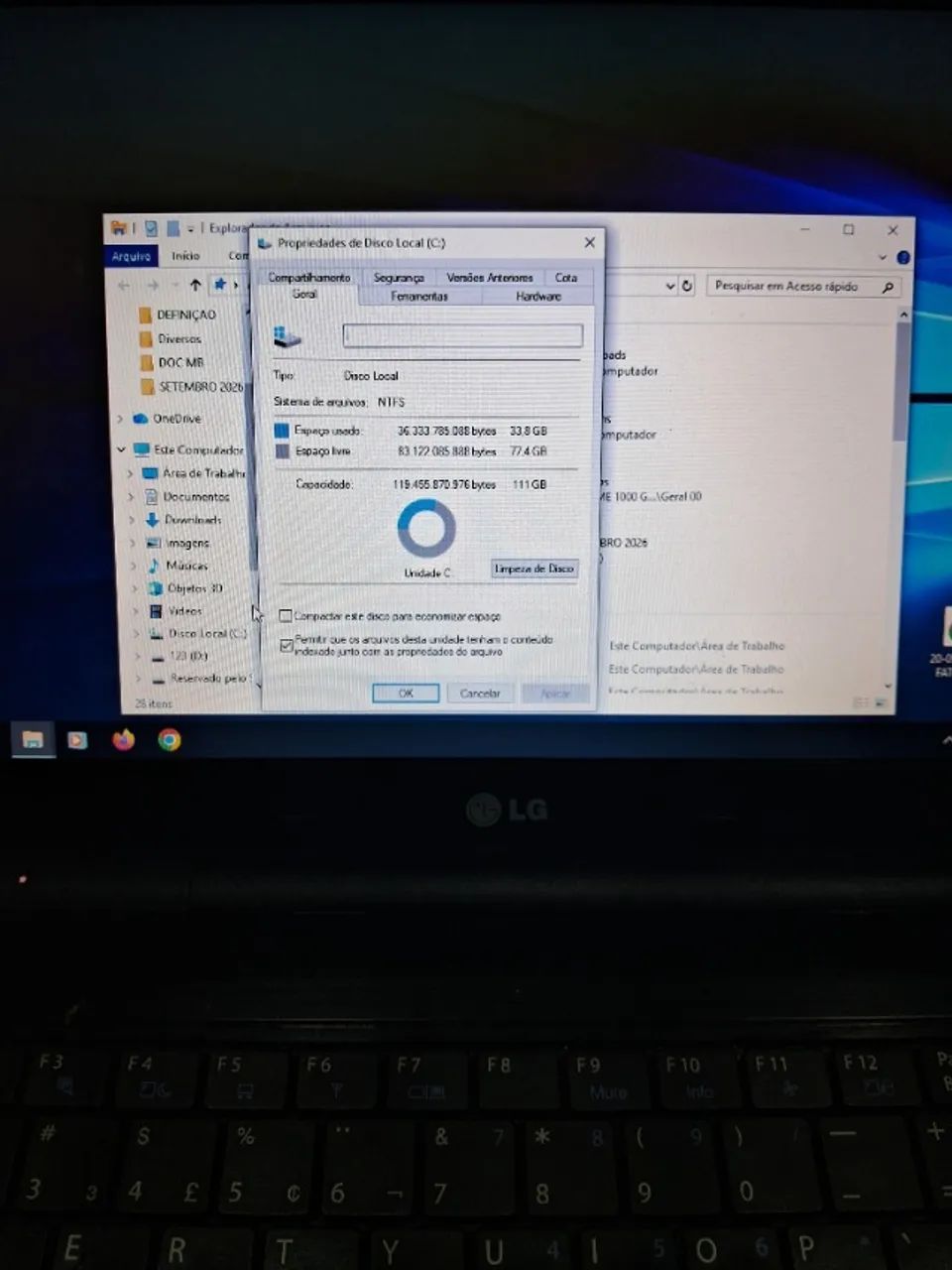This screenshot has width=952, height=1270.
Task: Click Documentos icon in navigation pane
Action: [x=152, y=496]
